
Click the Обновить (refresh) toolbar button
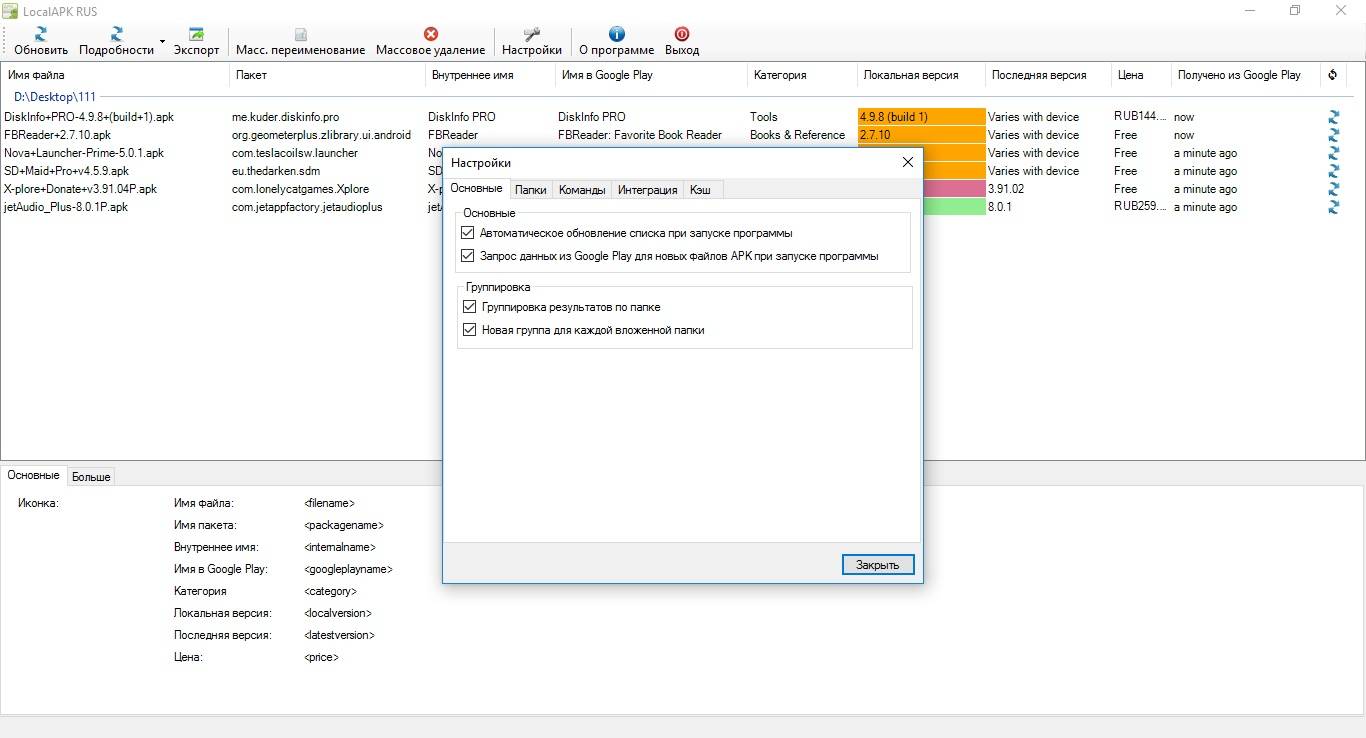tap(41, 41)
